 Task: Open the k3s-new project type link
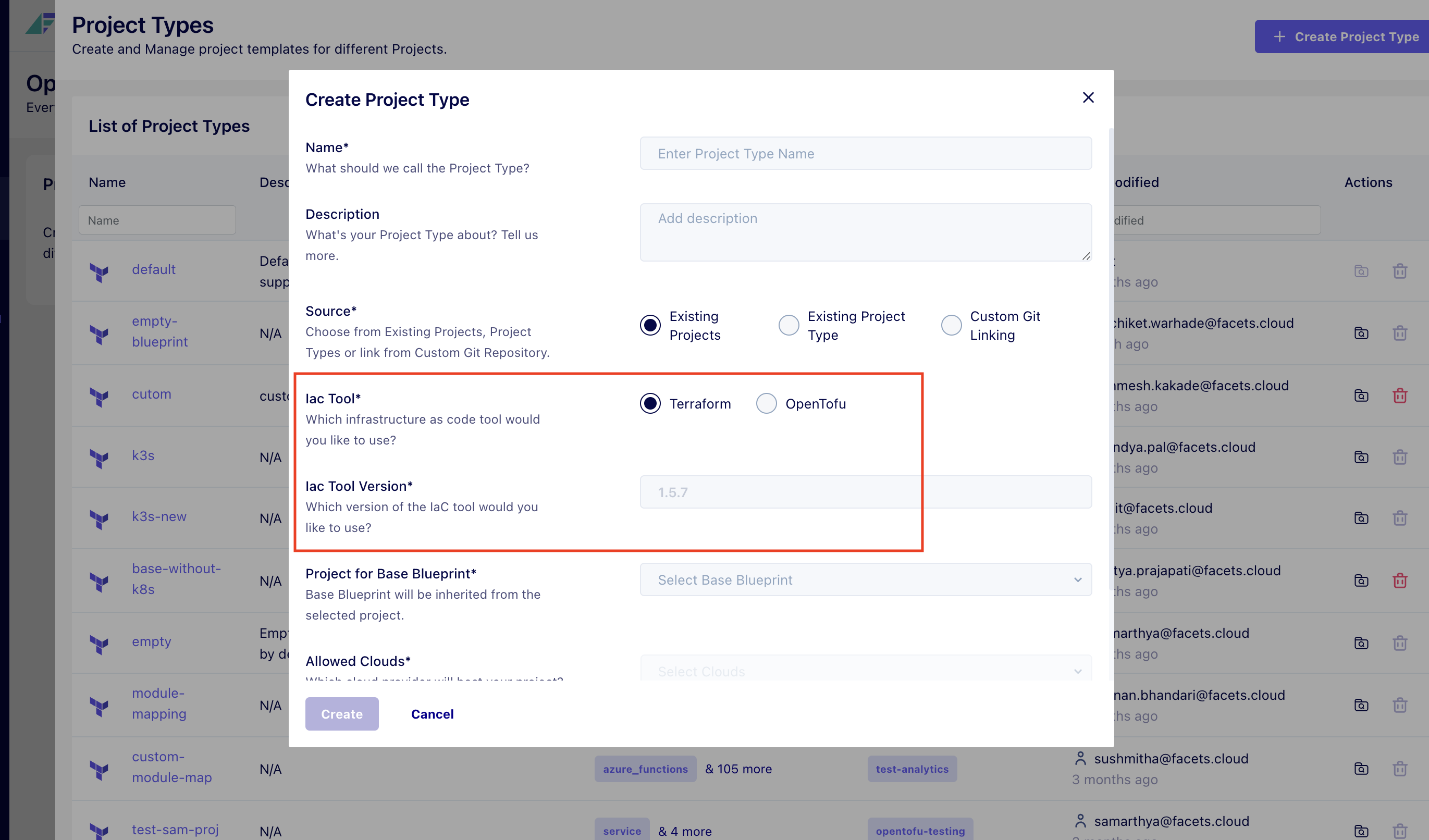(x=159, y=517)
